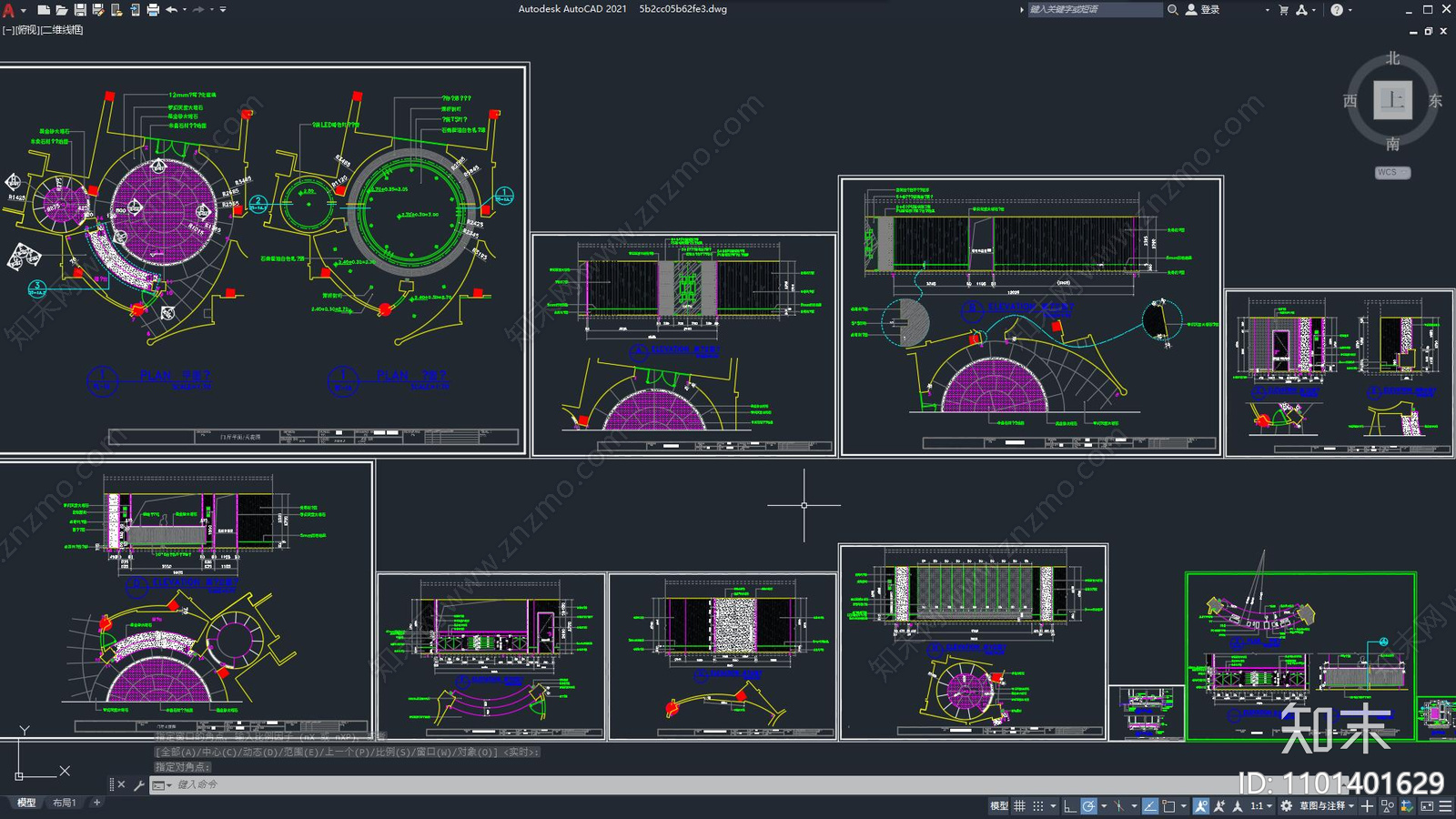This screenshot has width=1456, height=819.
Task: Open the AutoCAD application menu (red A)
Action: (8, 10)
